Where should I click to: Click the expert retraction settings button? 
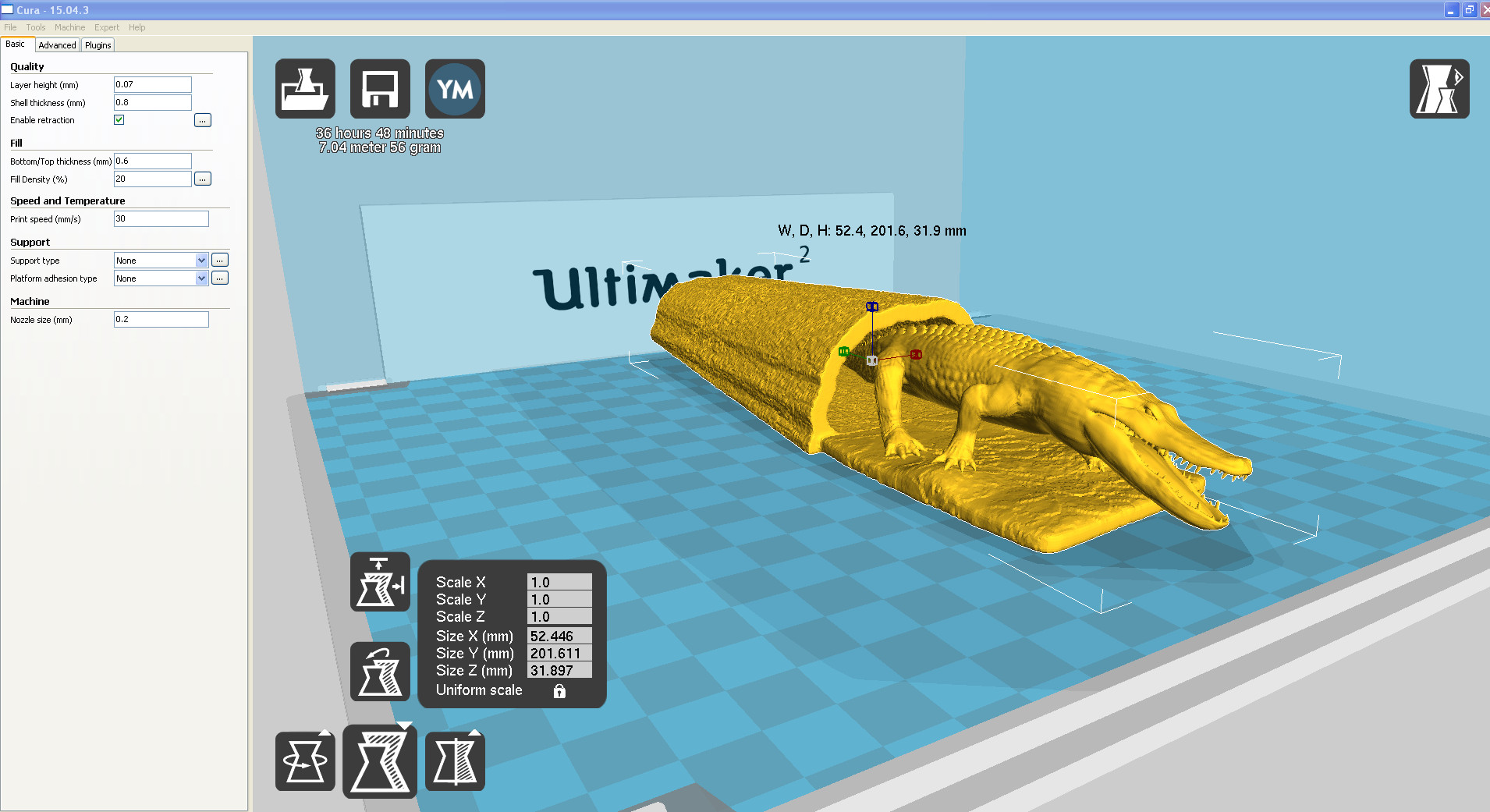202,119
